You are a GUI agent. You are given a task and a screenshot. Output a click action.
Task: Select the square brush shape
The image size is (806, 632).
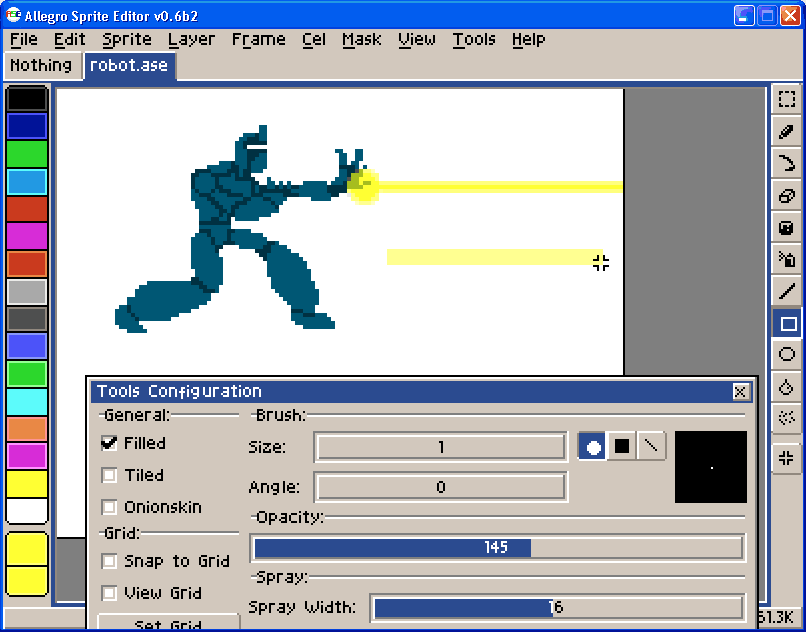tap(621, 446)
